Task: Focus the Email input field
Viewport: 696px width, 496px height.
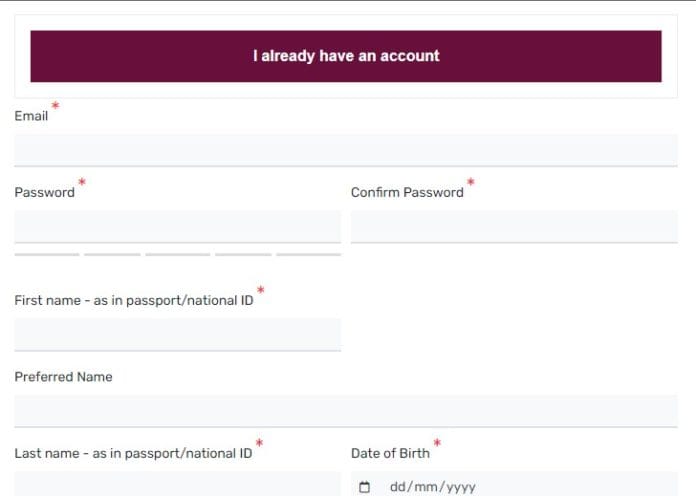Action: point(345,150)
